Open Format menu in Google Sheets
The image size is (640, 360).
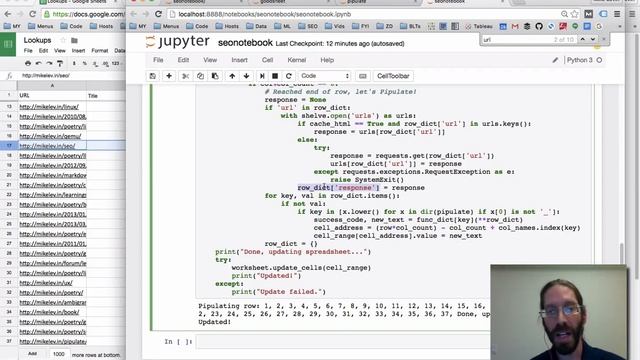click(100, 51)
